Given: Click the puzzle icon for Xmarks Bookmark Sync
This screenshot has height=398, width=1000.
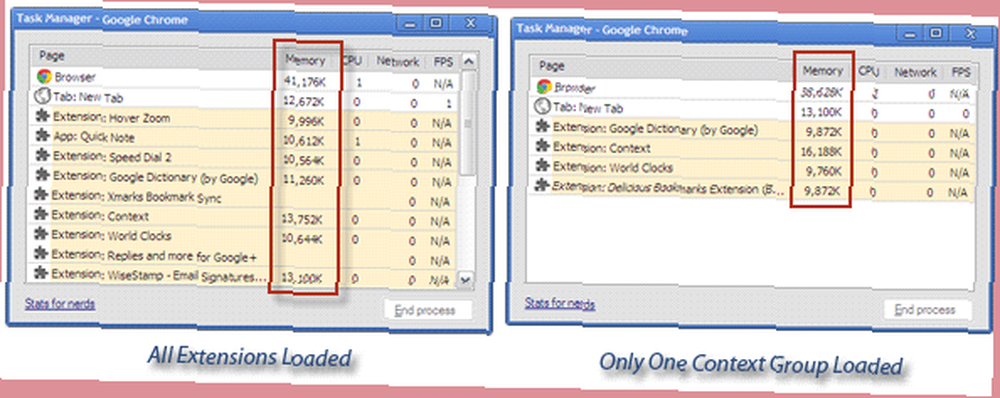Looking at the screenshot, I should pyautogui.click(x=41, y=195).
